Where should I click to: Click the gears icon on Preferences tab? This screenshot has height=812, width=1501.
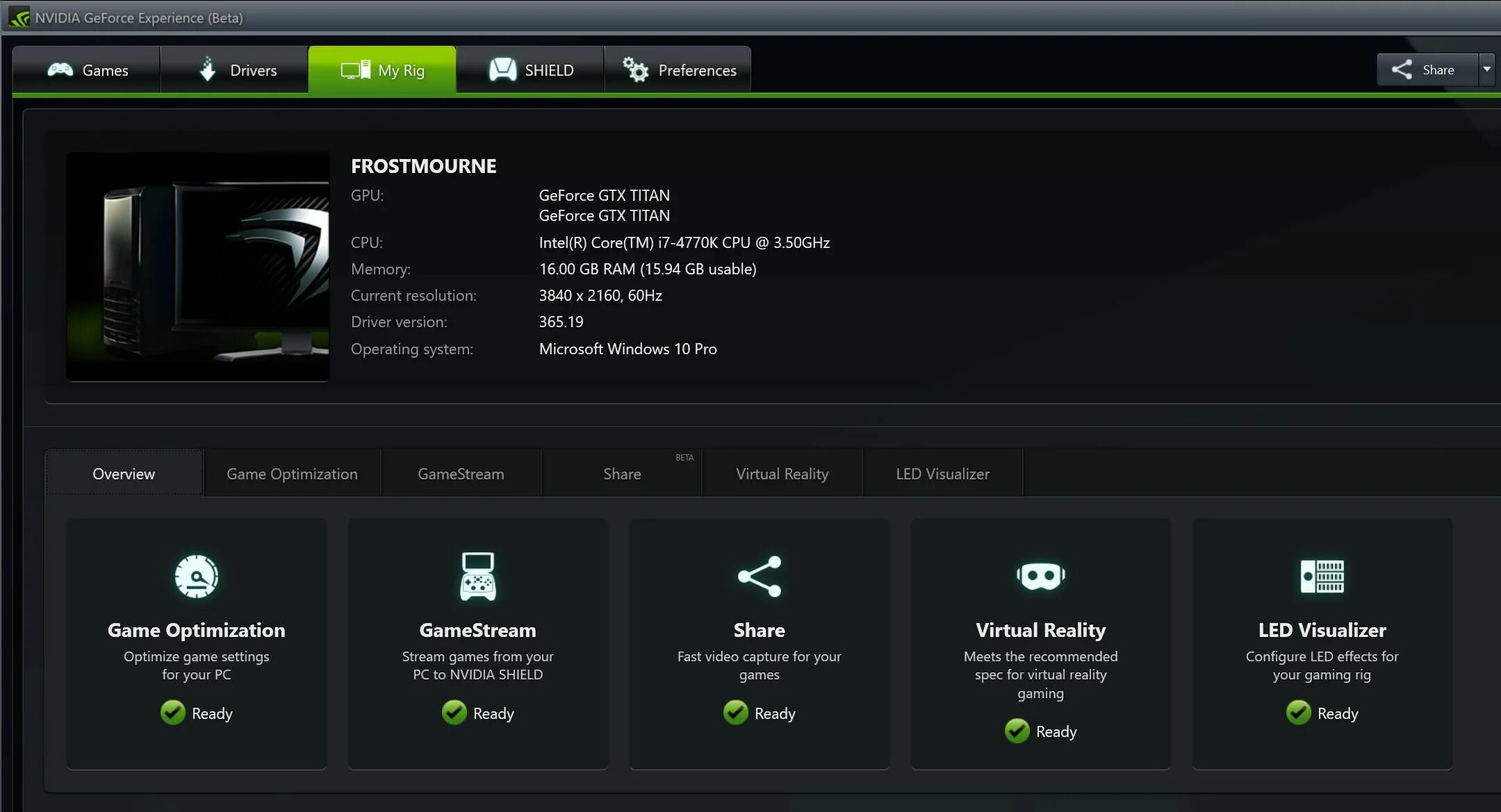pos(635,69)
